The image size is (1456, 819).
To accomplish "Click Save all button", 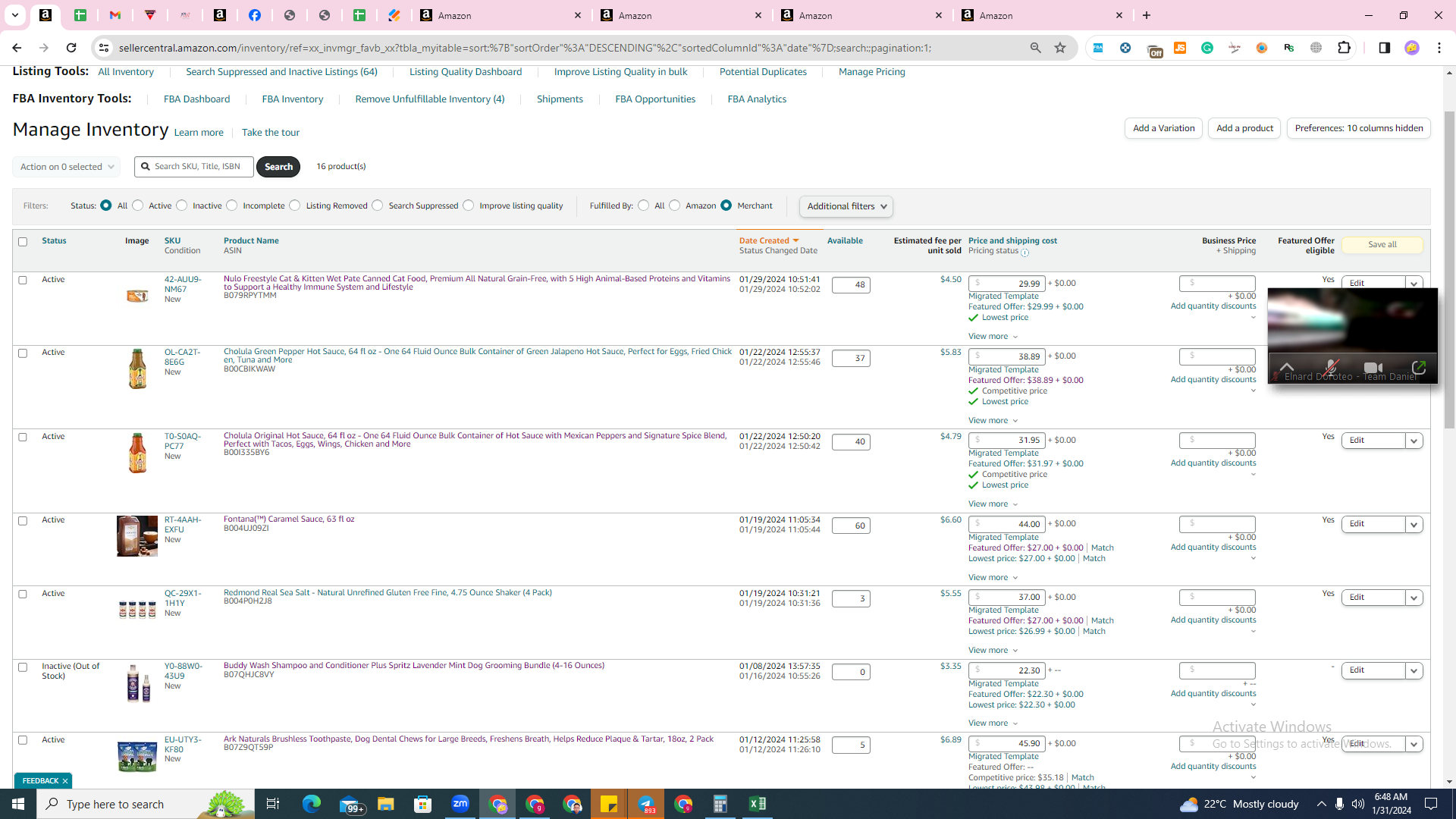I will [x=1382, y=245].
